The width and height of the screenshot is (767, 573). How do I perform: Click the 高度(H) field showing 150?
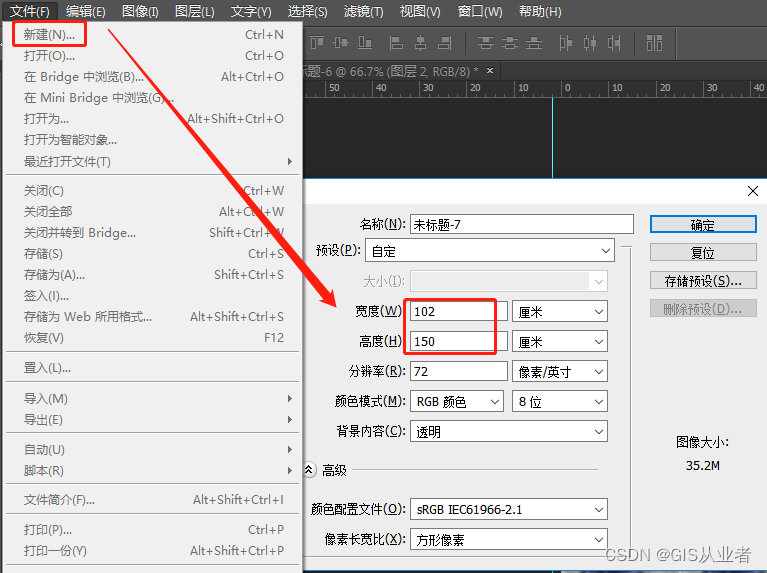click(458, 342)
